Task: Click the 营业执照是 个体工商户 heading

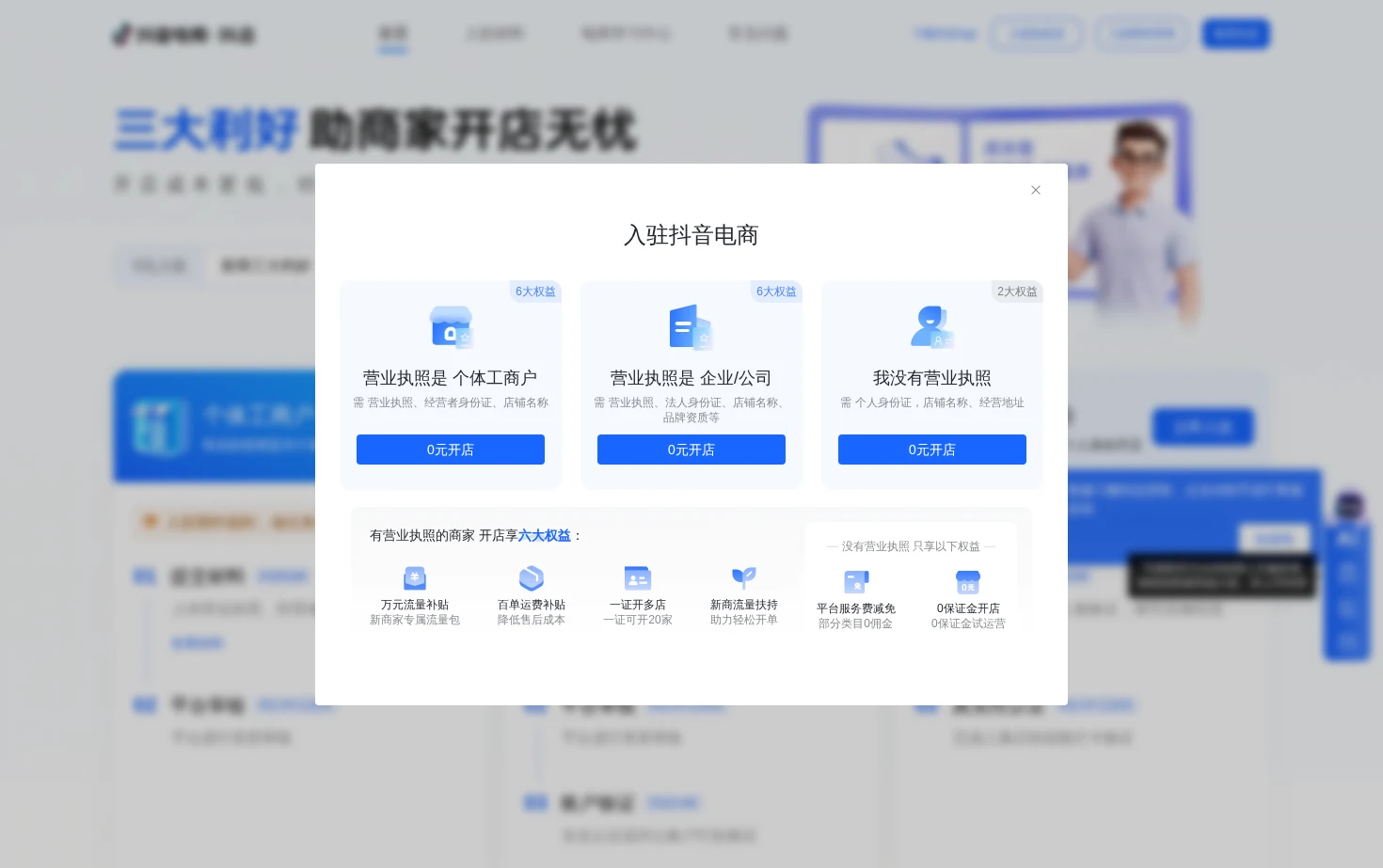Action: (x=451, y=378)
